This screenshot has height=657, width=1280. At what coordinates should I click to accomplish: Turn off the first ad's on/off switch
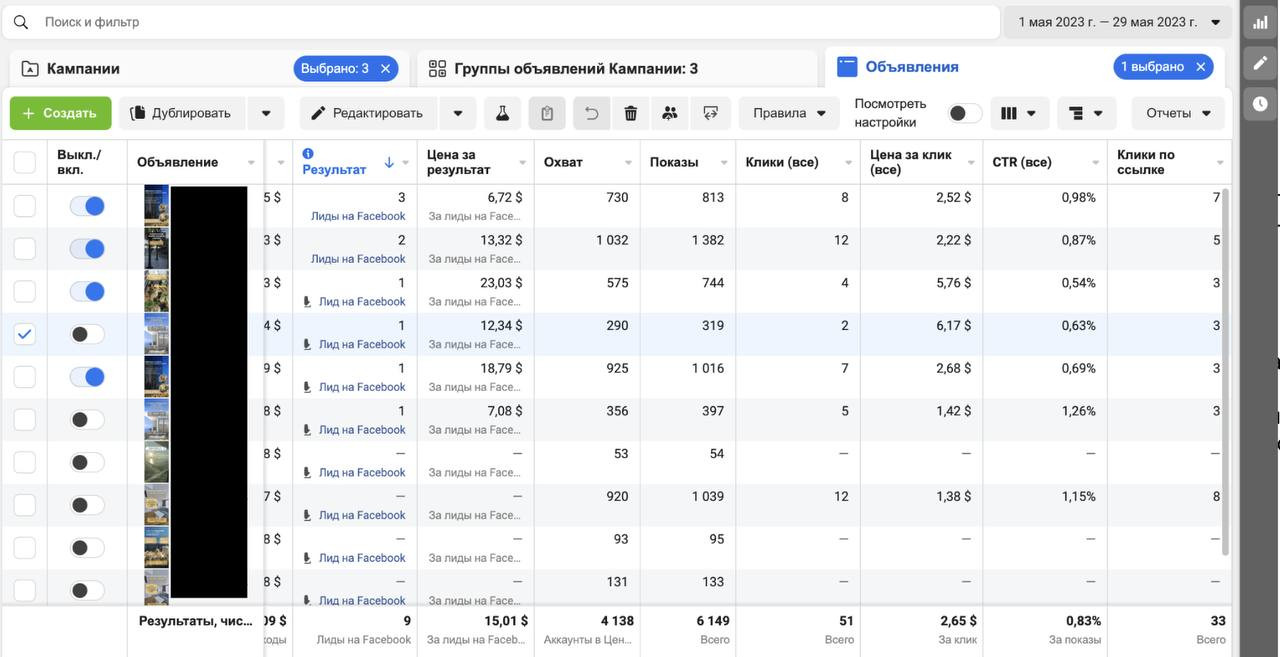87,206
